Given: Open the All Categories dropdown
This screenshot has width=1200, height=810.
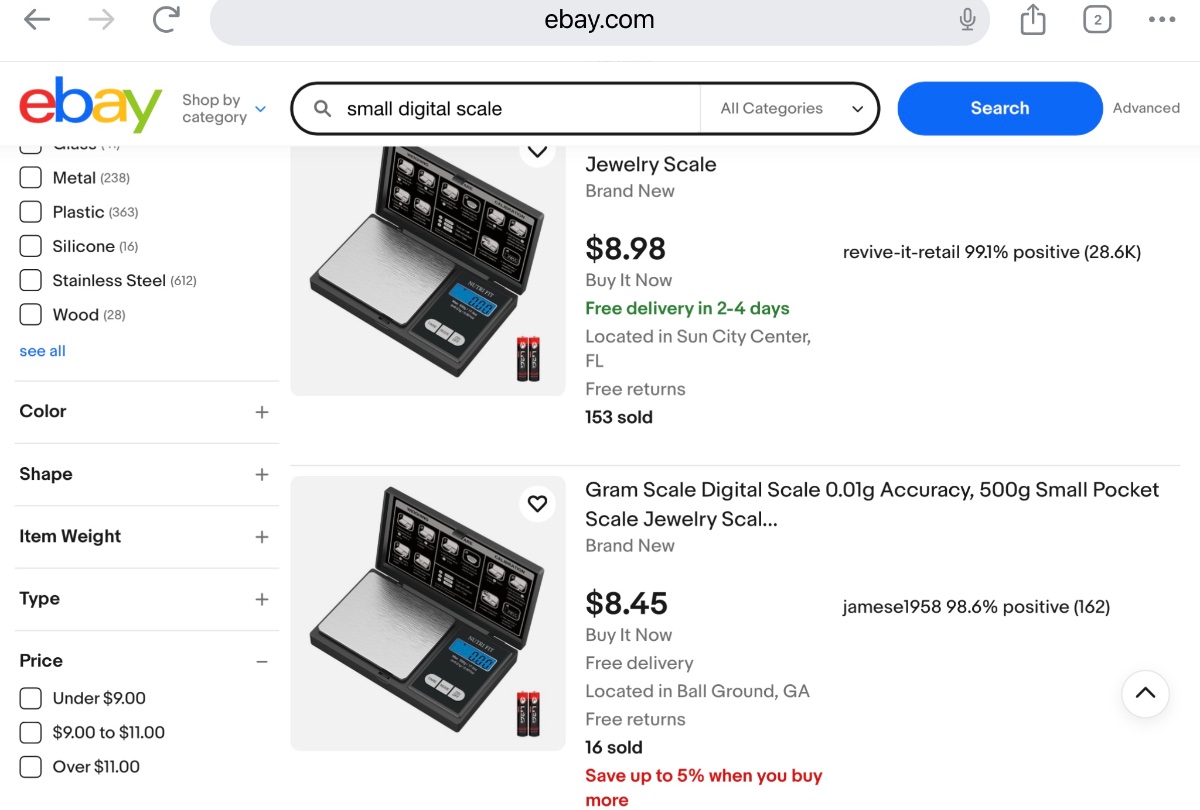Looking at the screenshot, I should 791,109.
